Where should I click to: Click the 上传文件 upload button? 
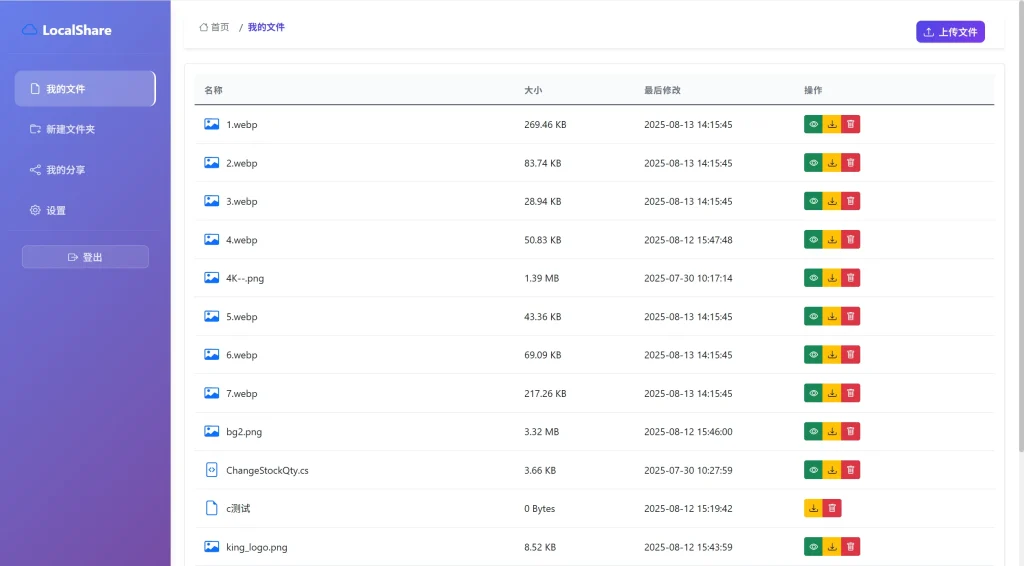(950, 31)
